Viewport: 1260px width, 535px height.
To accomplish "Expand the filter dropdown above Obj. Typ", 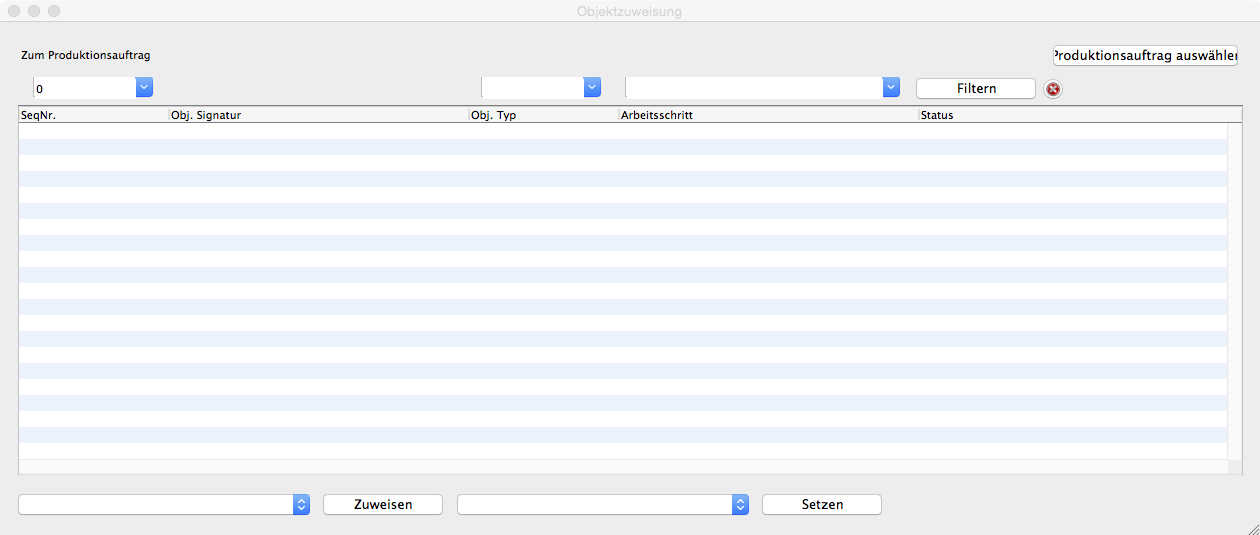I will click(x=592, y=88).
